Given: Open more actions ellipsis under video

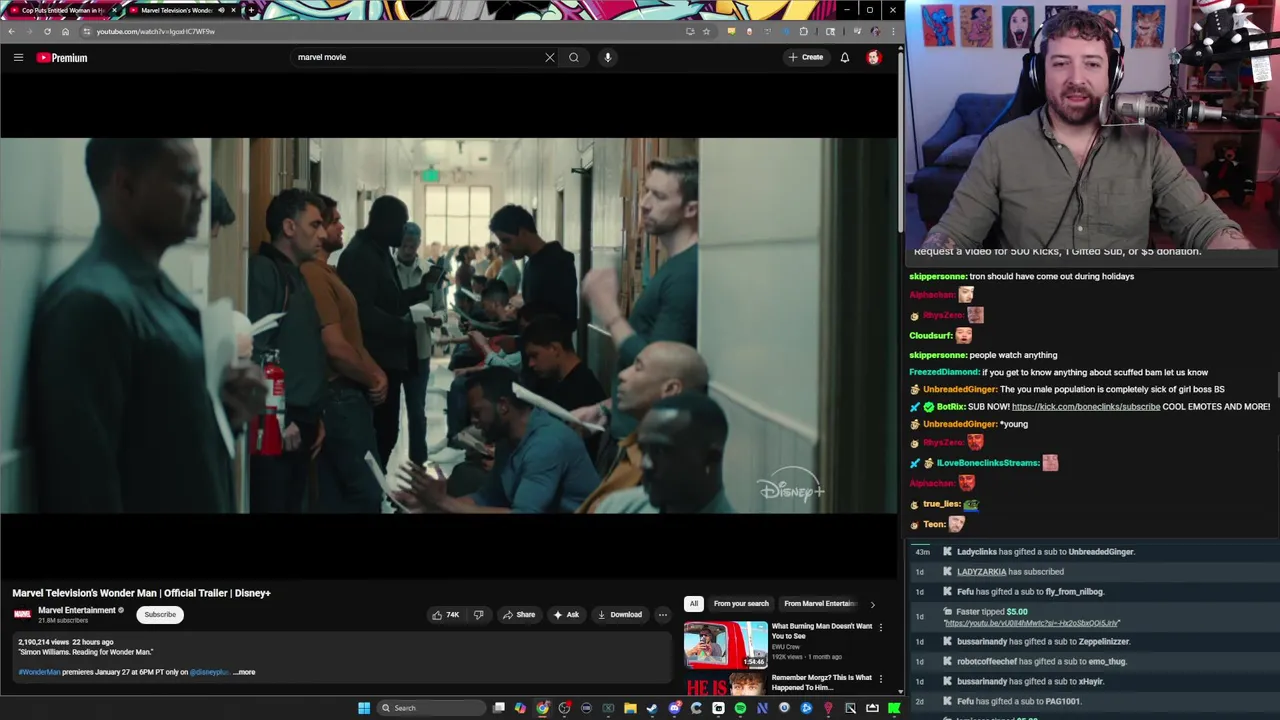Looking at the screenshot, I should [x=662, y=615].
